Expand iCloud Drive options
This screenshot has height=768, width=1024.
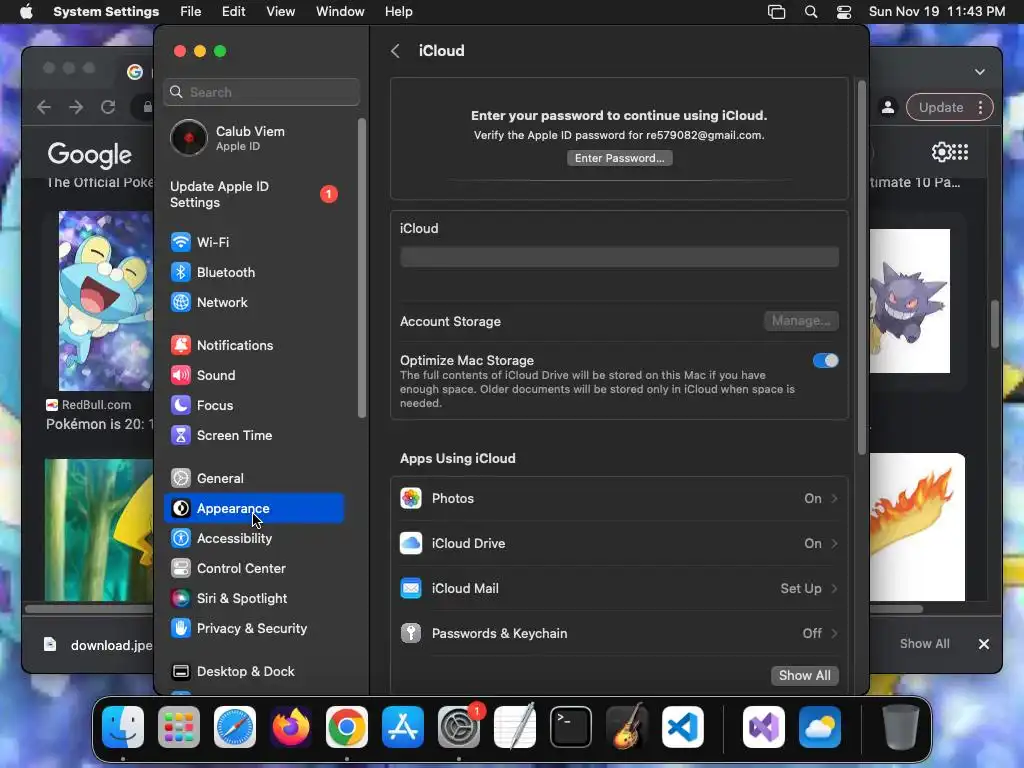click(x=619, y=544)
